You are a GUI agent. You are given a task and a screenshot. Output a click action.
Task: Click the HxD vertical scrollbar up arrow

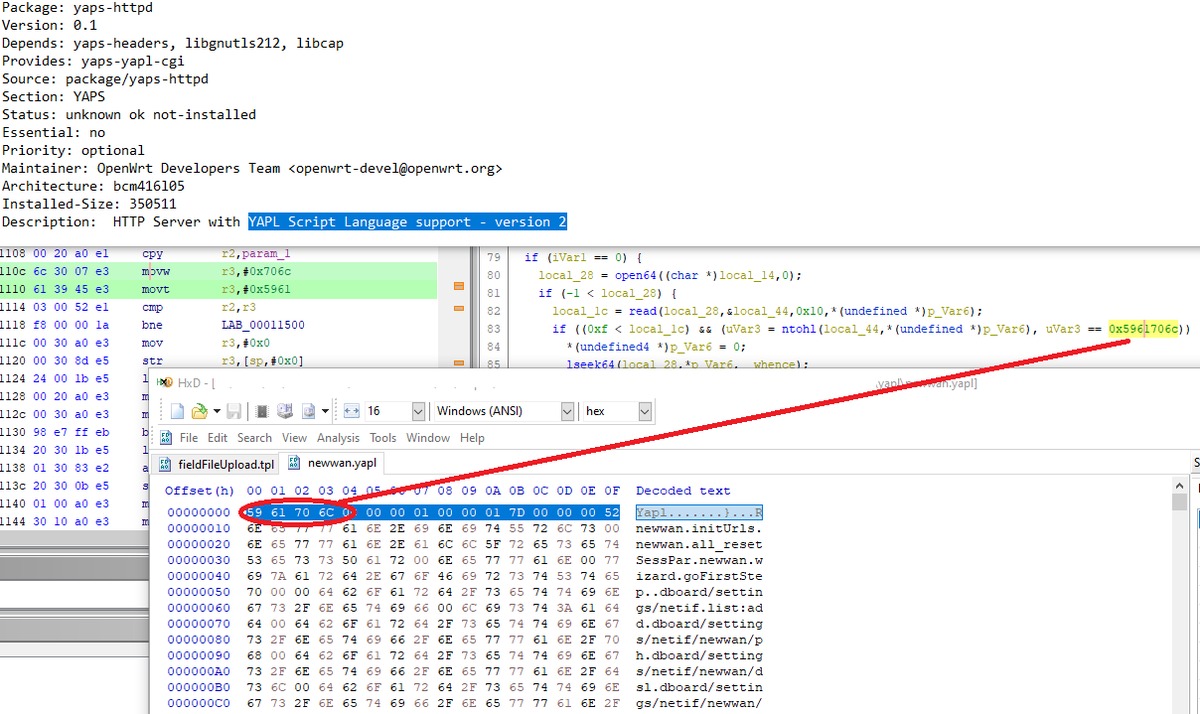1181,488
